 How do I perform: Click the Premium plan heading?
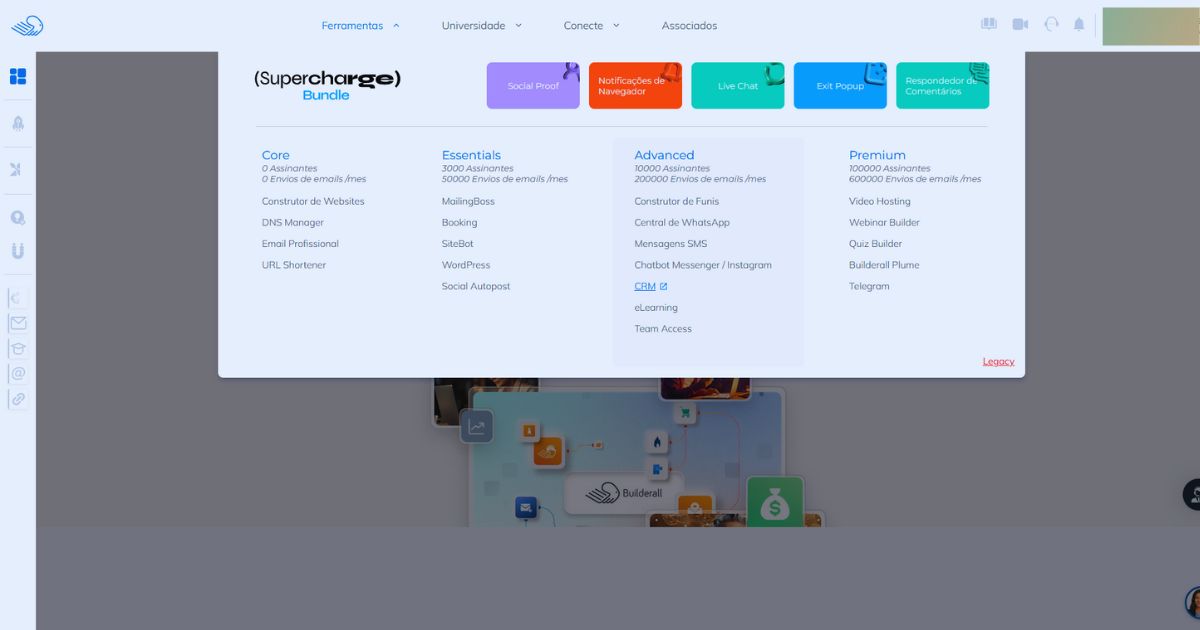pos(877,155)
